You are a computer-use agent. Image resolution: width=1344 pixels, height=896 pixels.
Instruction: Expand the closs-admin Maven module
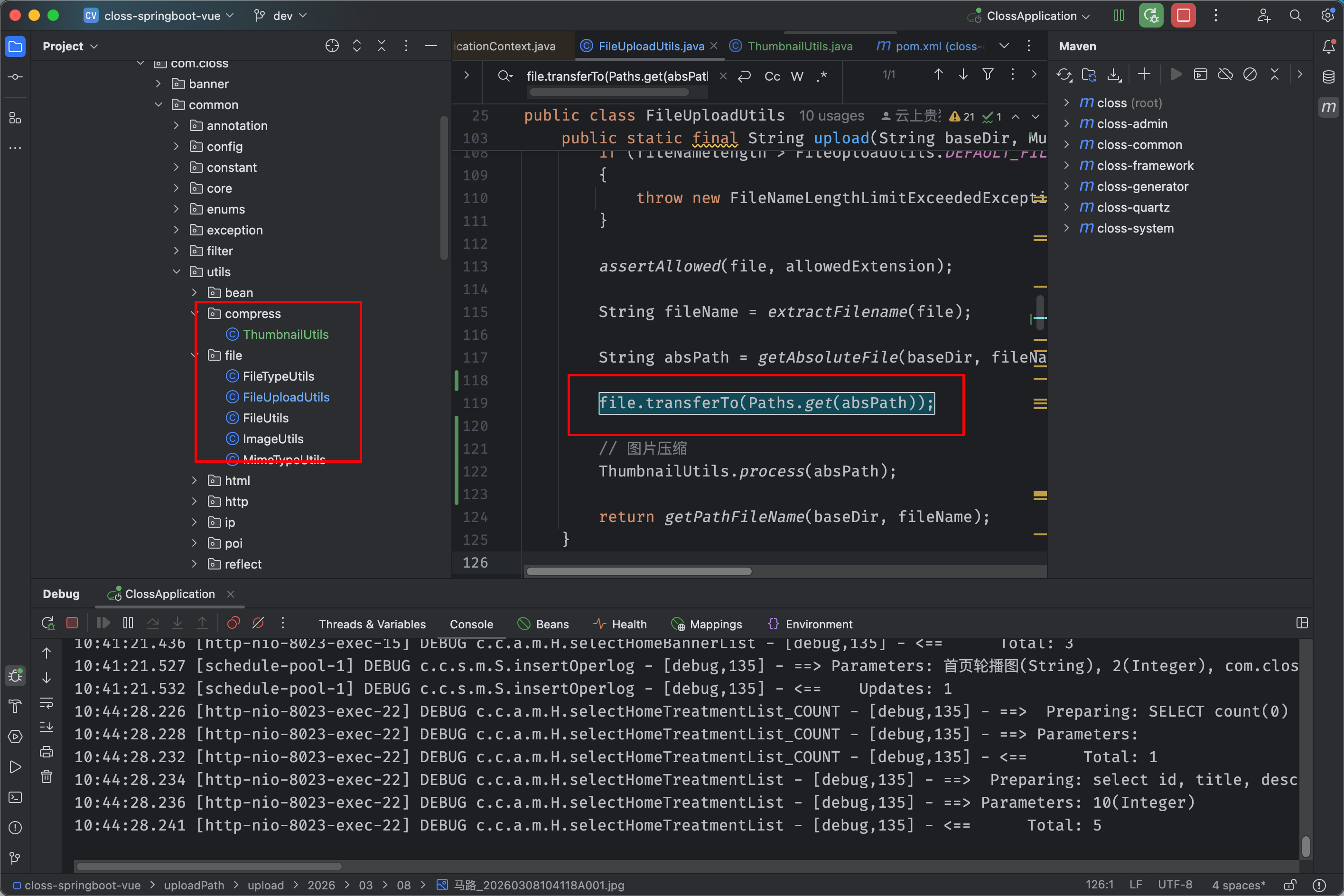pyautogui.click(x=1066, y=123)
